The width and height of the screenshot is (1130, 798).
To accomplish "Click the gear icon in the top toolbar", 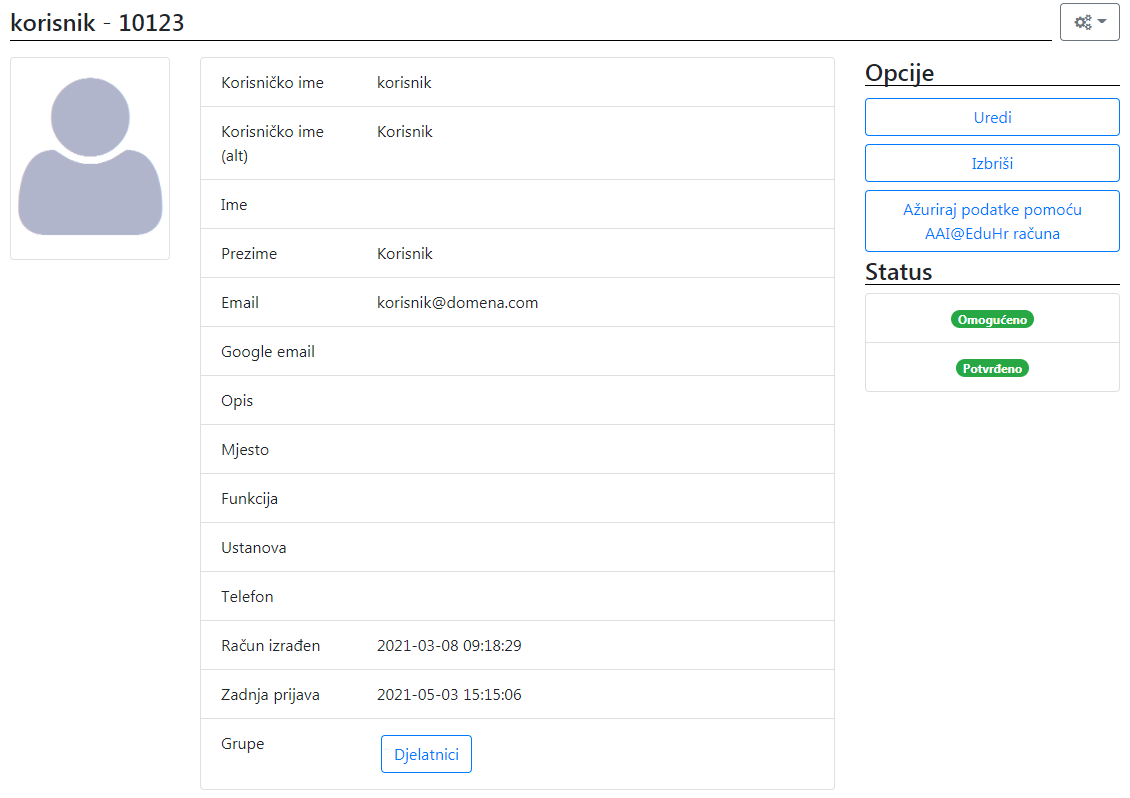I will (1083, 21).
